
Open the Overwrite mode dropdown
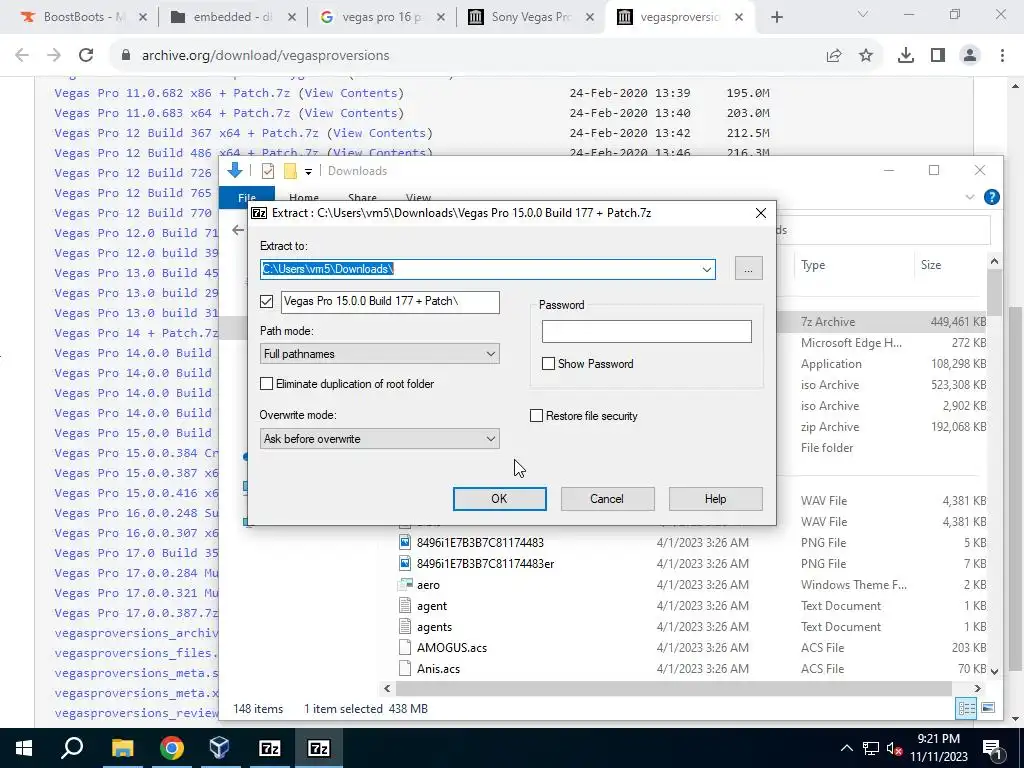point(379,439)
